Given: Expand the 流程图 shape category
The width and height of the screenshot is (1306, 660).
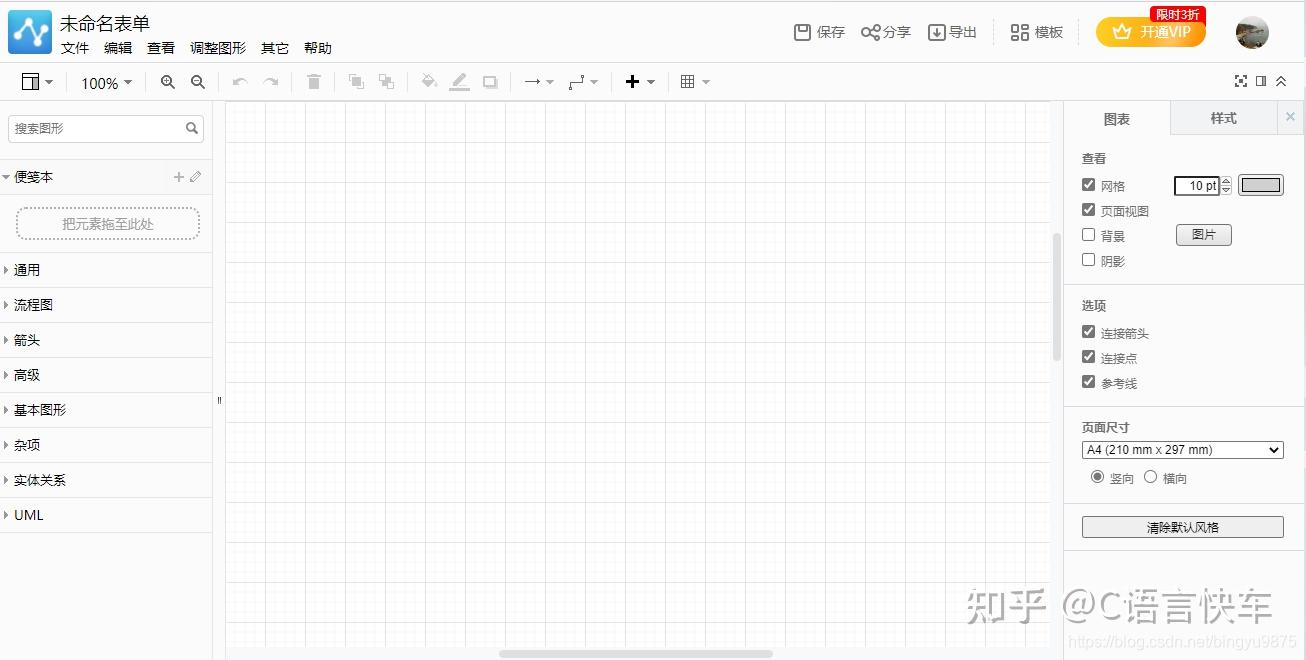Looking at the screenshot, I should coord(106,305).
